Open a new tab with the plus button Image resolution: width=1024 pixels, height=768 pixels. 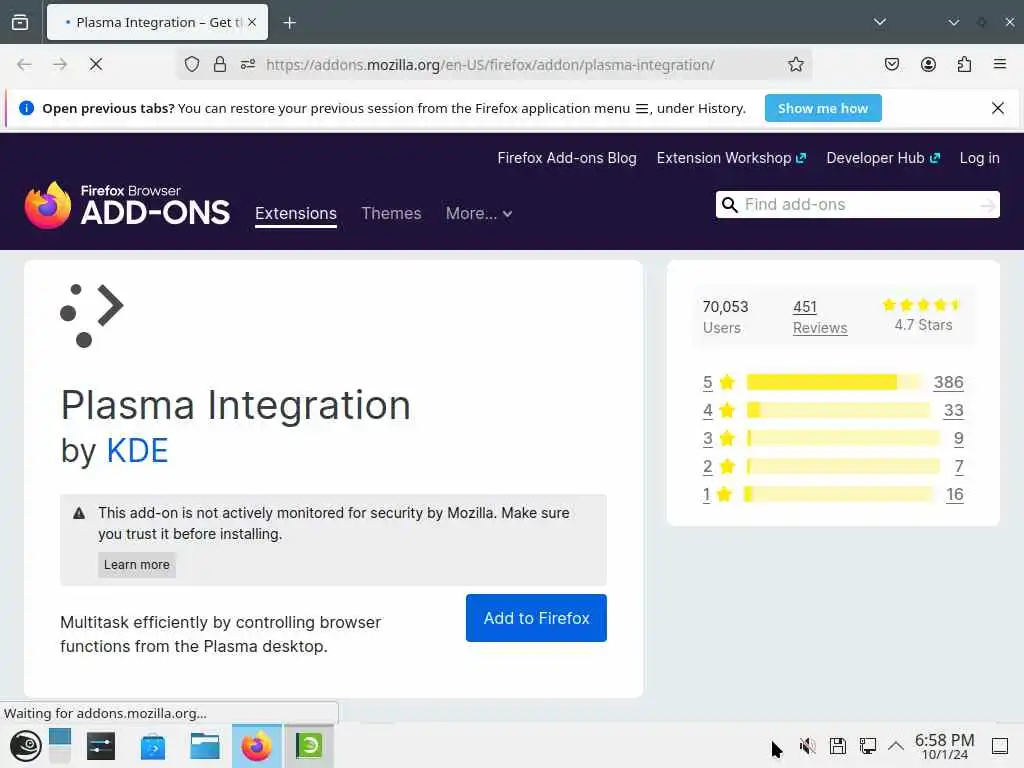[289, 23]
